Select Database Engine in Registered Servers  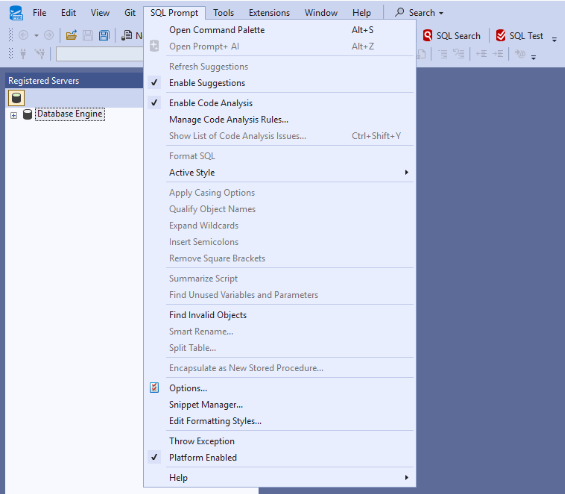coord(70,114)
